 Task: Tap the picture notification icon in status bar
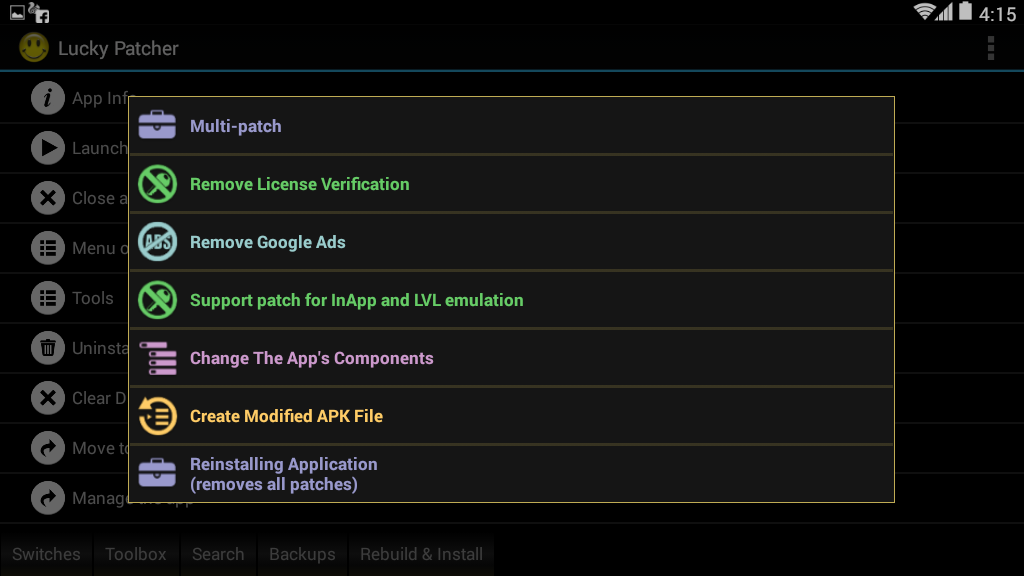tap(17, 12)
